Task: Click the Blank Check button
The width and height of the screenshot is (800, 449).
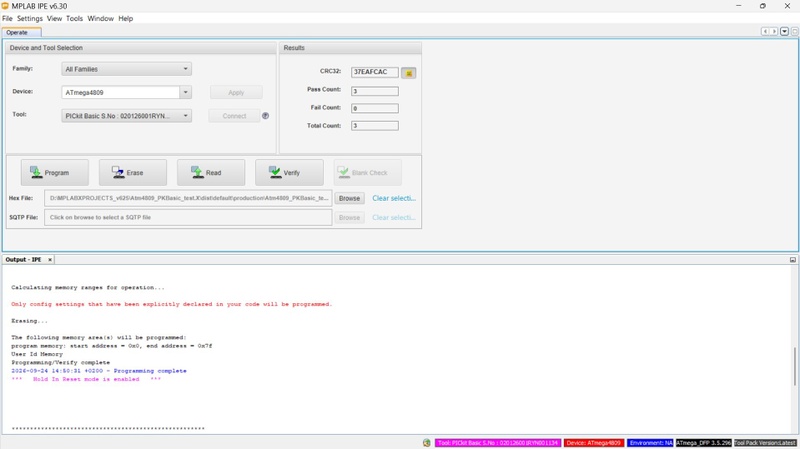Action: point(367,172)
